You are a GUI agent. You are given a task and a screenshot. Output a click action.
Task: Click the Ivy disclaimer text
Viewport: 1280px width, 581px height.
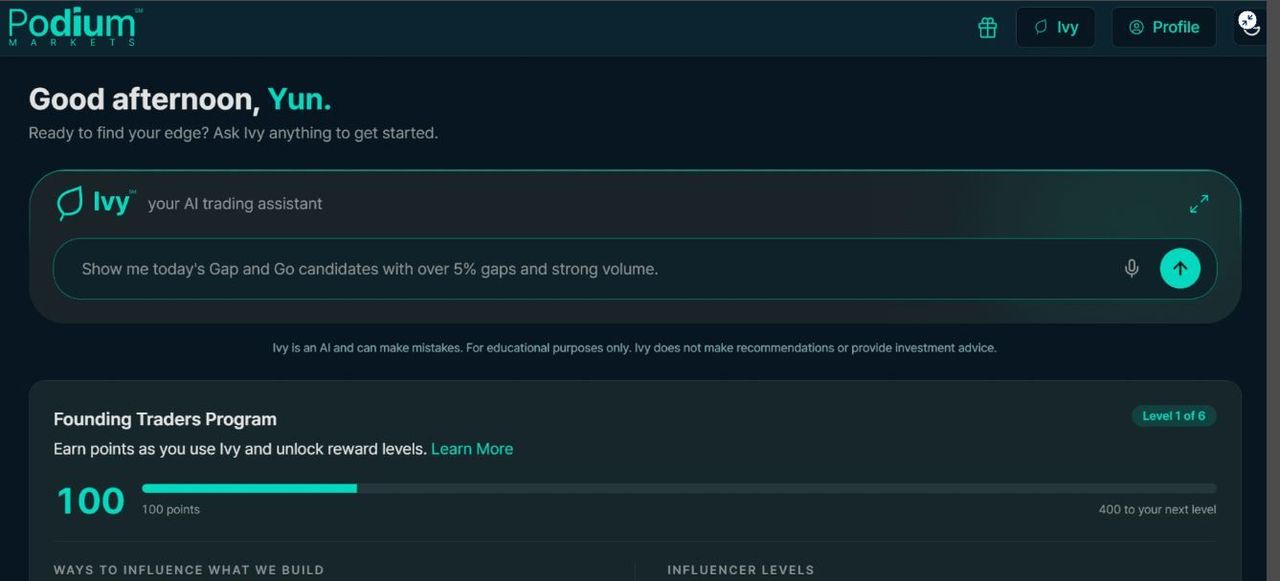(634, 348)
